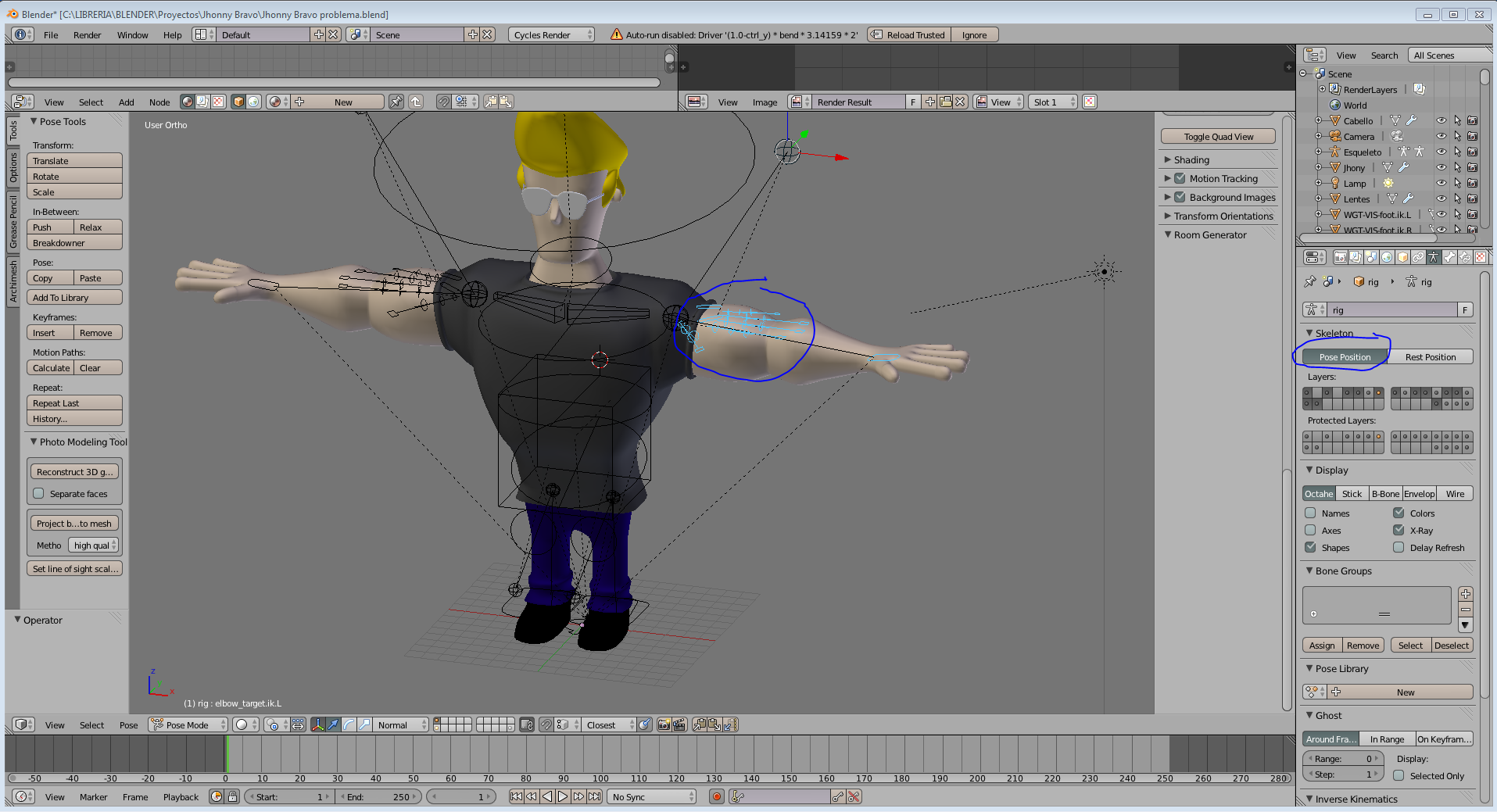Switch to the Grease Pencil tab
The width and height of the screenshot is (1497, 812).
13,222
